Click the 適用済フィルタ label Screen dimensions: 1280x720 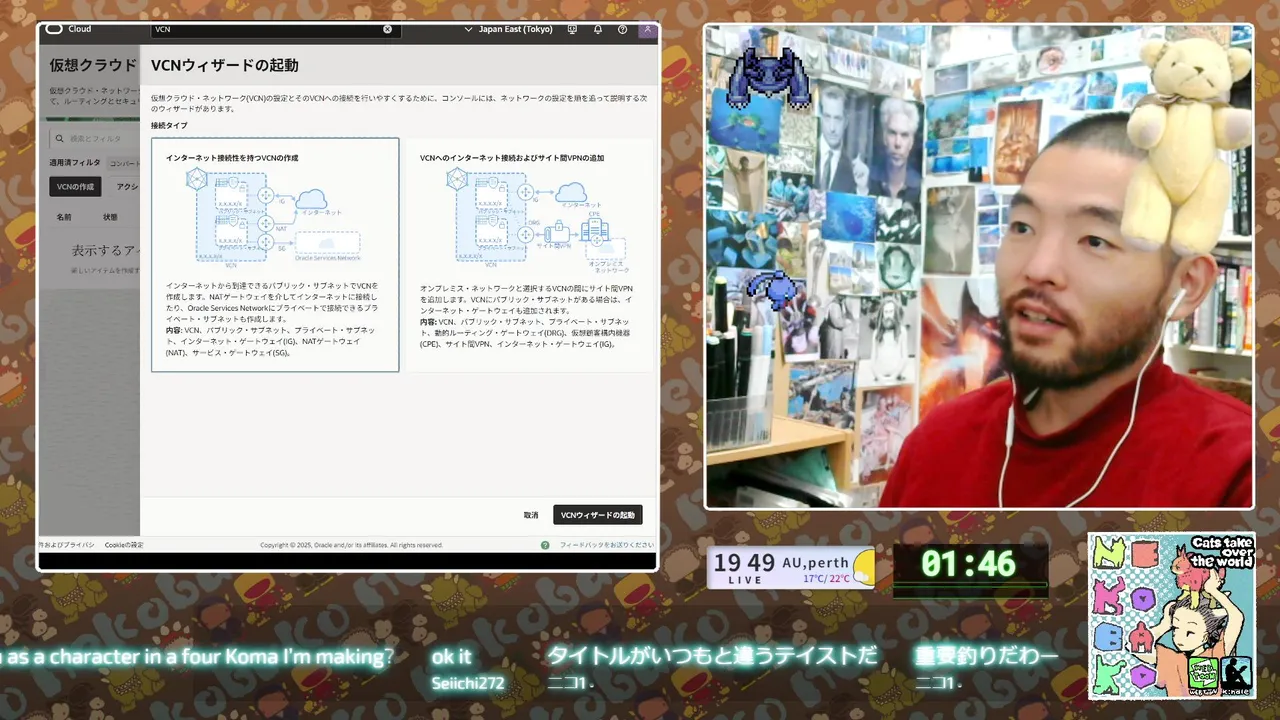[75, 162]
